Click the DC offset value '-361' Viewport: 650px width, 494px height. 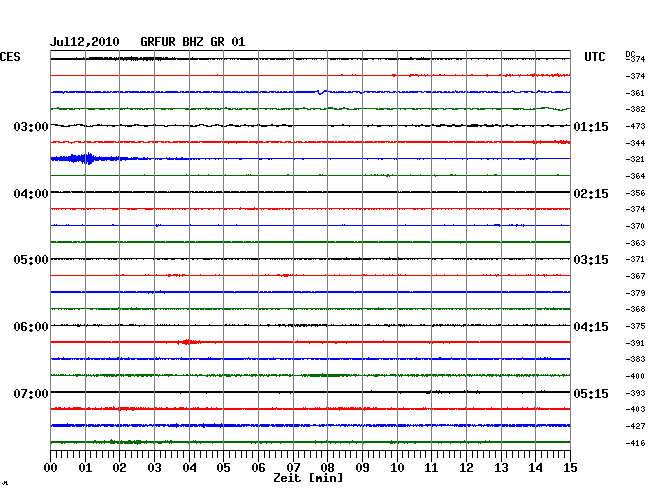coord(635,93)
